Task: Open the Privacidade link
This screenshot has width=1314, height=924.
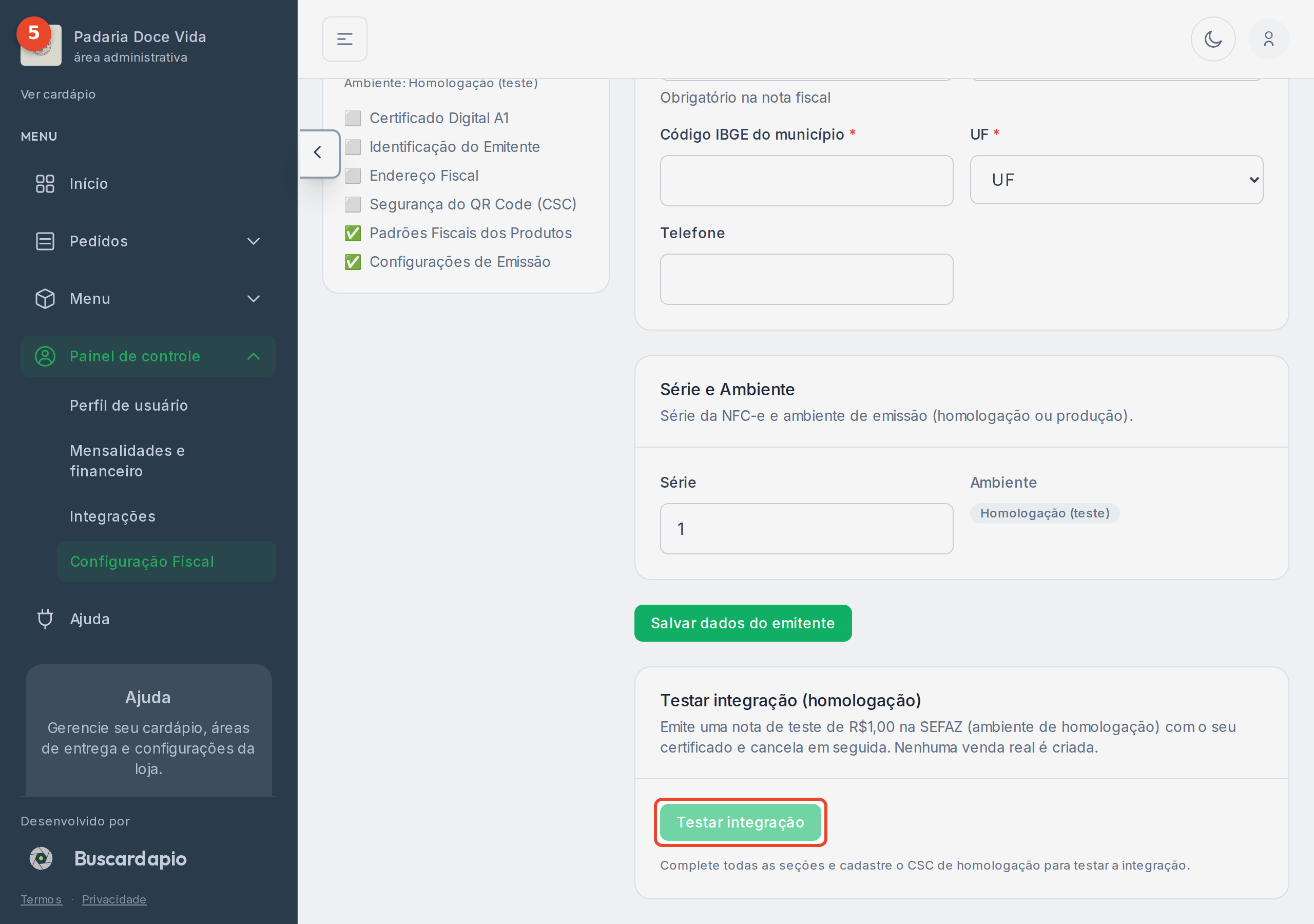Action: tap(114, 899)
